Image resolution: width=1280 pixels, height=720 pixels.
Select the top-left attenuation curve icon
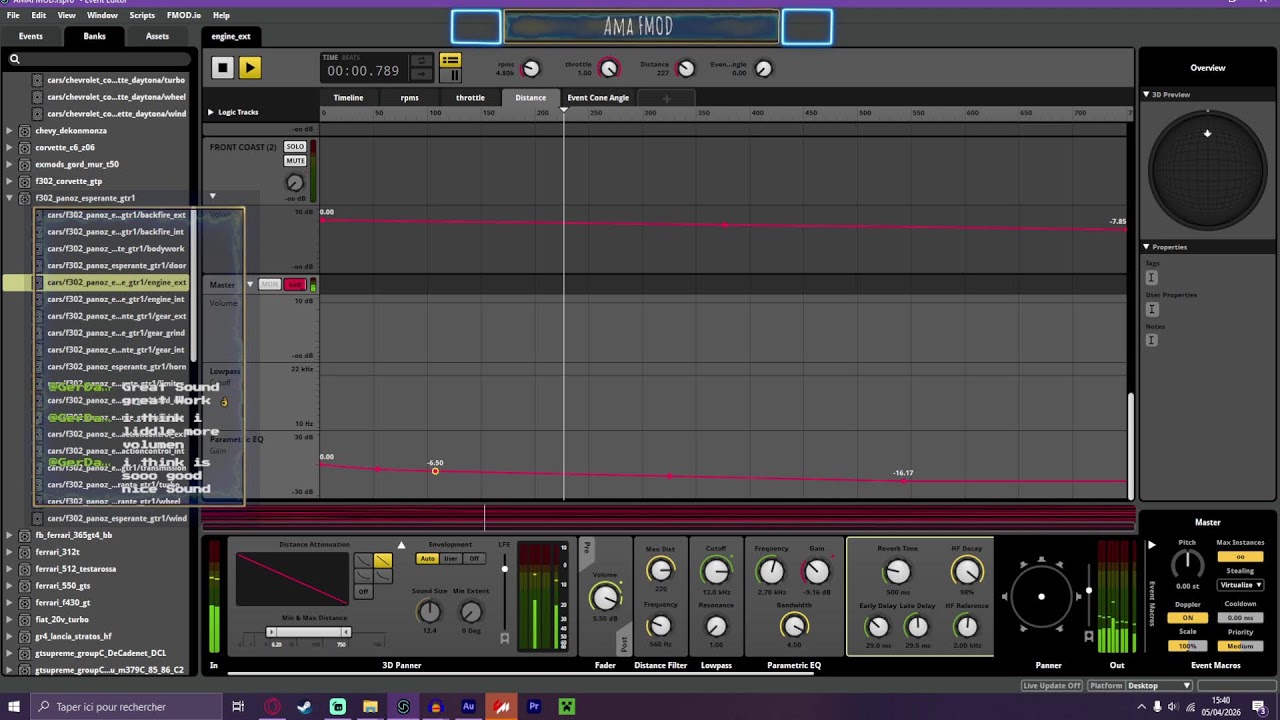(362, 560)
